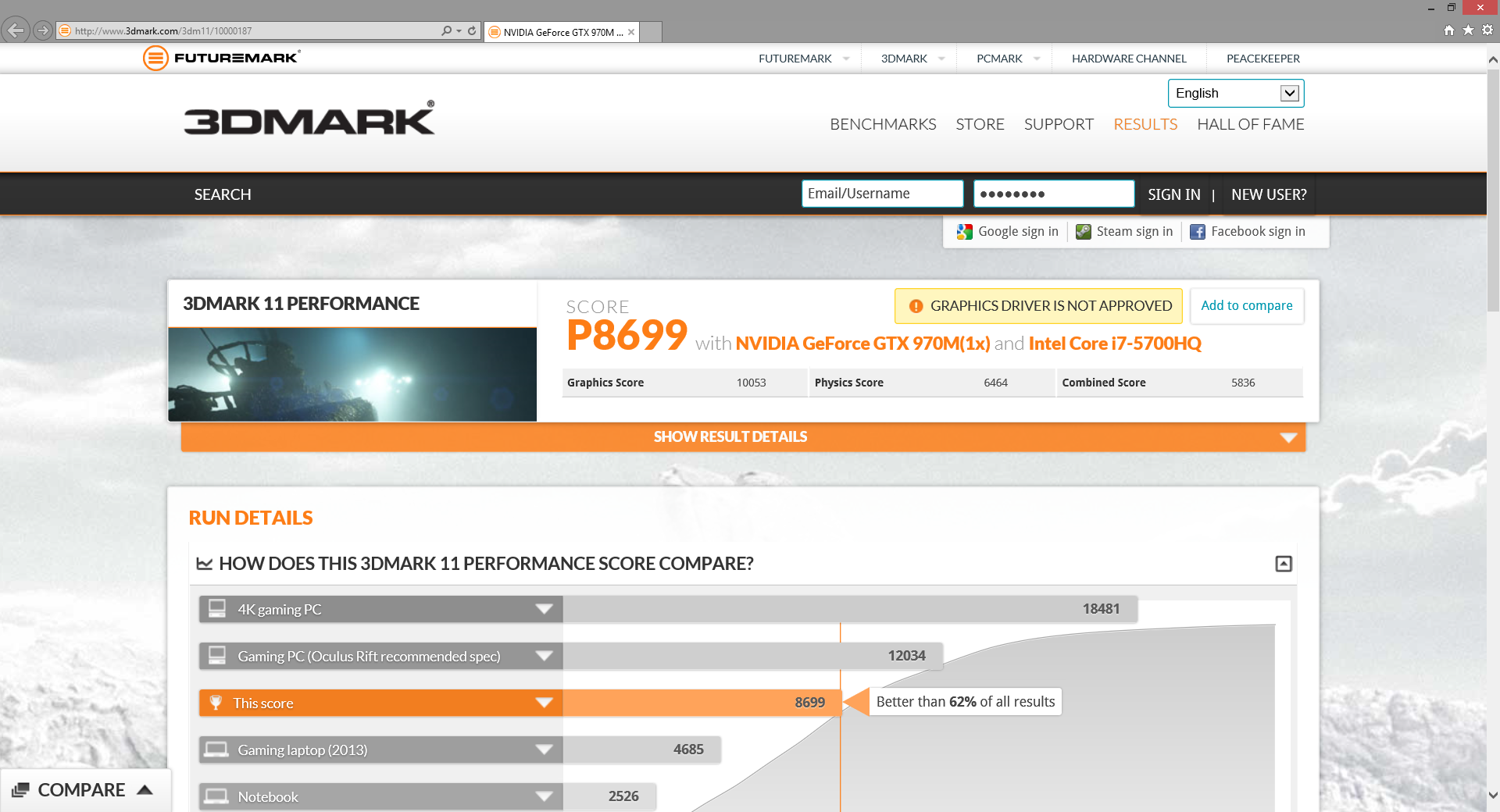1500x812 pixels.
Task: Open Intel Core i7-5700HQ link
Action: [1115, 344]
